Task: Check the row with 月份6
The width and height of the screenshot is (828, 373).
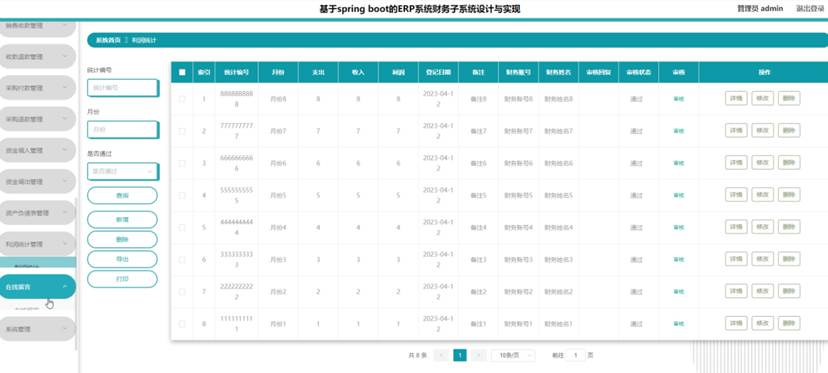Action: point(182,163)
